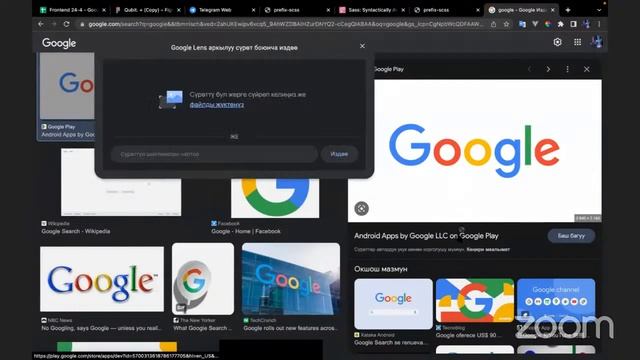
Task: Close the image preview panel
Action: point(587,69)
